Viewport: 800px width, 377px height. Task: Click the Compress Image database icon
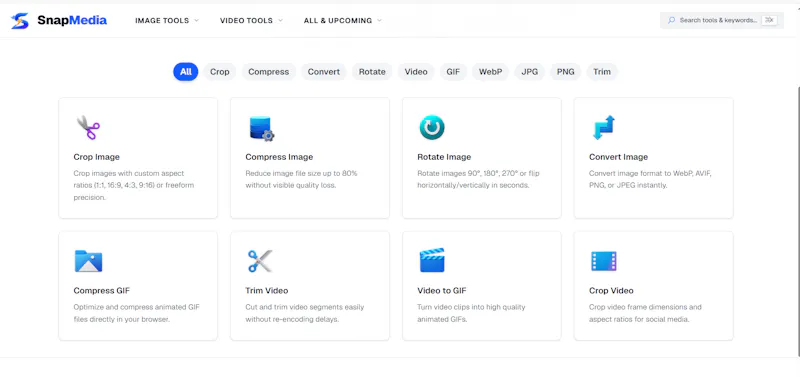(x=262, y=128)
